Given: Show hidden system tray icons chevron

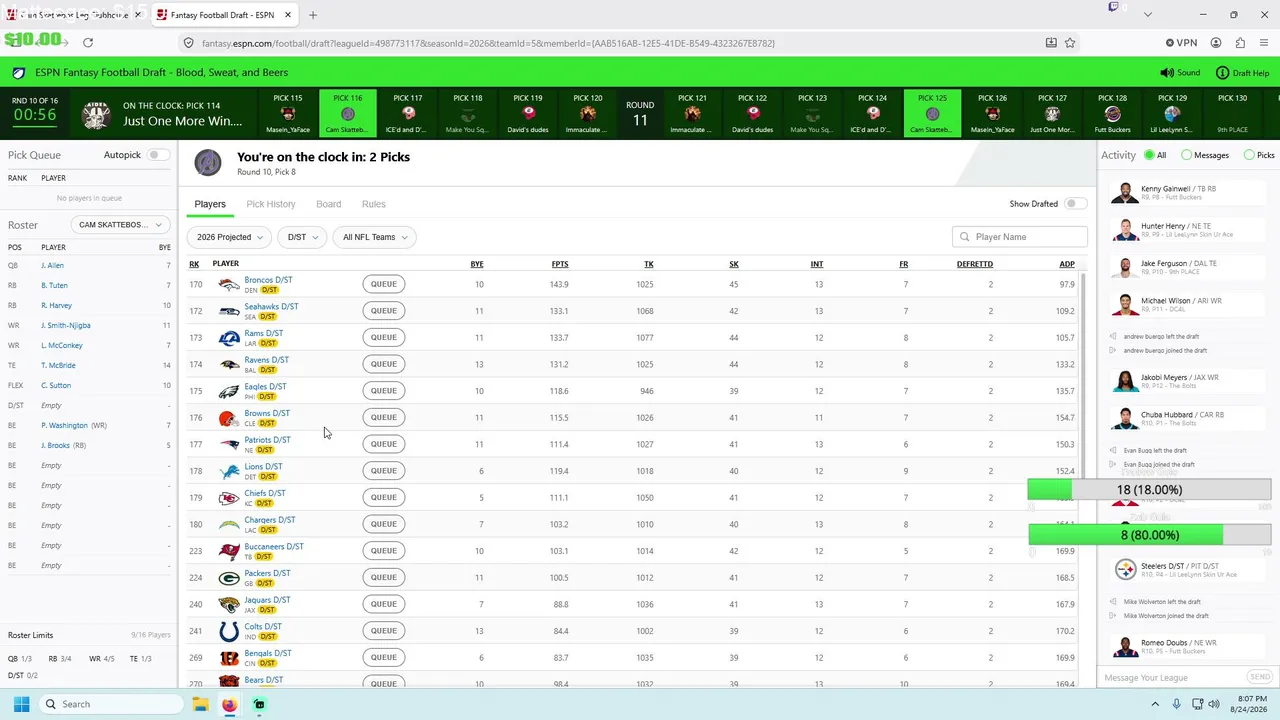Looking at the screenshot, I should pos(1155,704).
